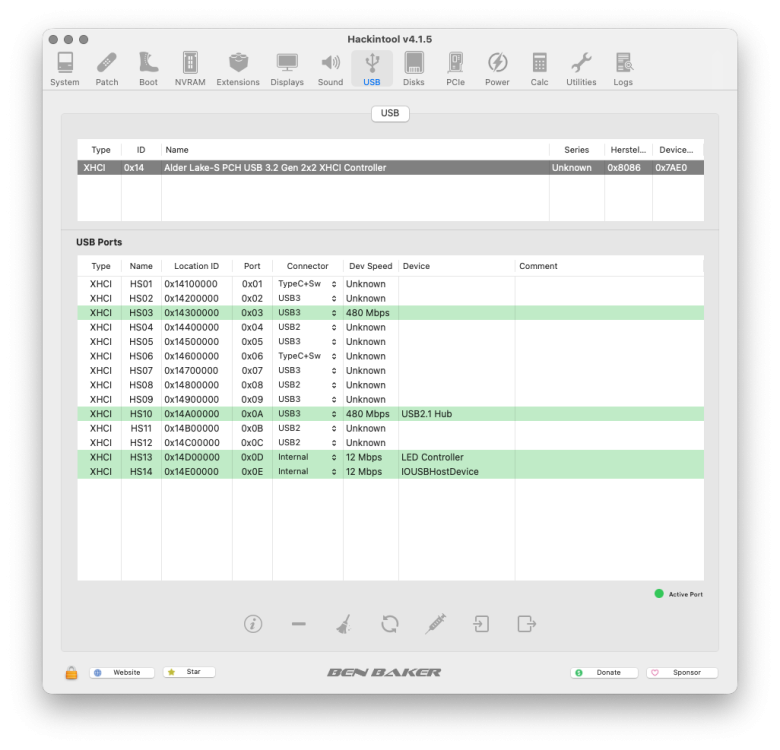Click the Sponsor button

click(x=682, y=672)
